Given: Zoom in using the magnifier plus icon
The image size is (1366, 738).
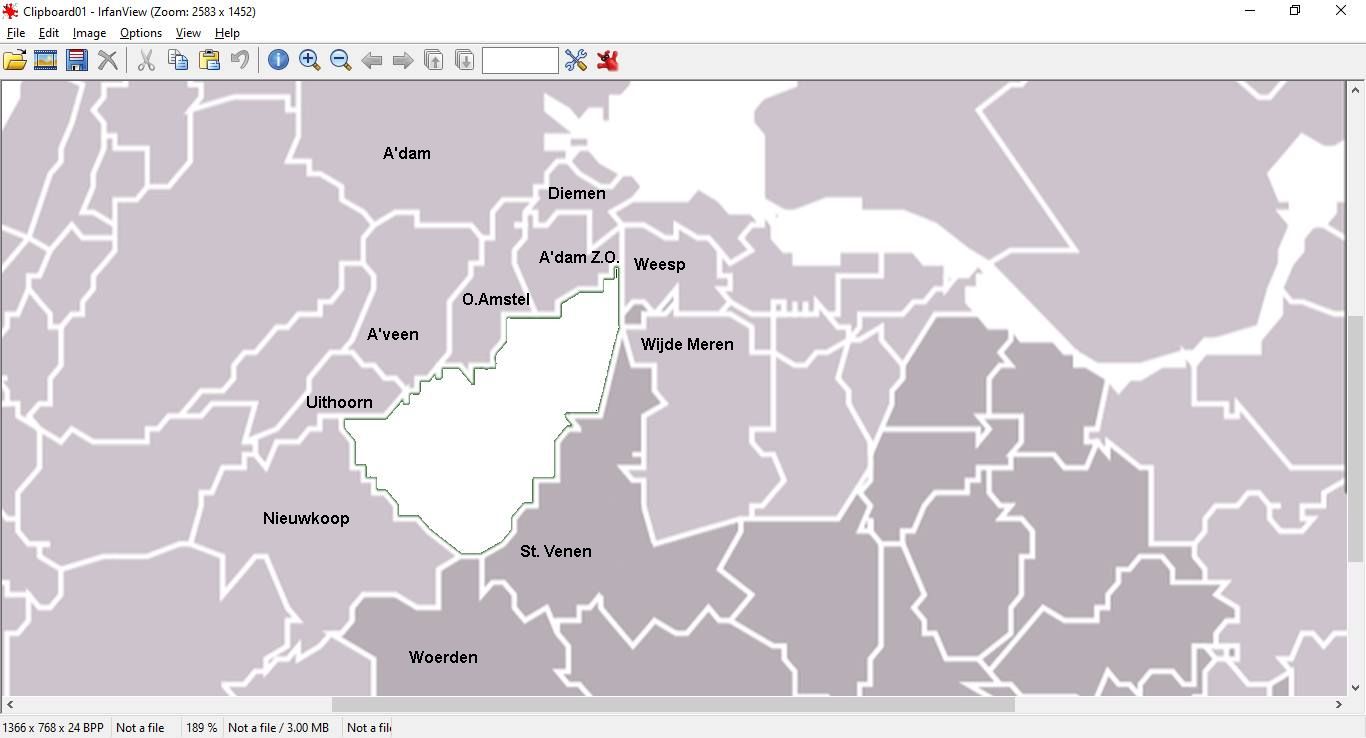Looking at the screenshot, I should (310, 60).
